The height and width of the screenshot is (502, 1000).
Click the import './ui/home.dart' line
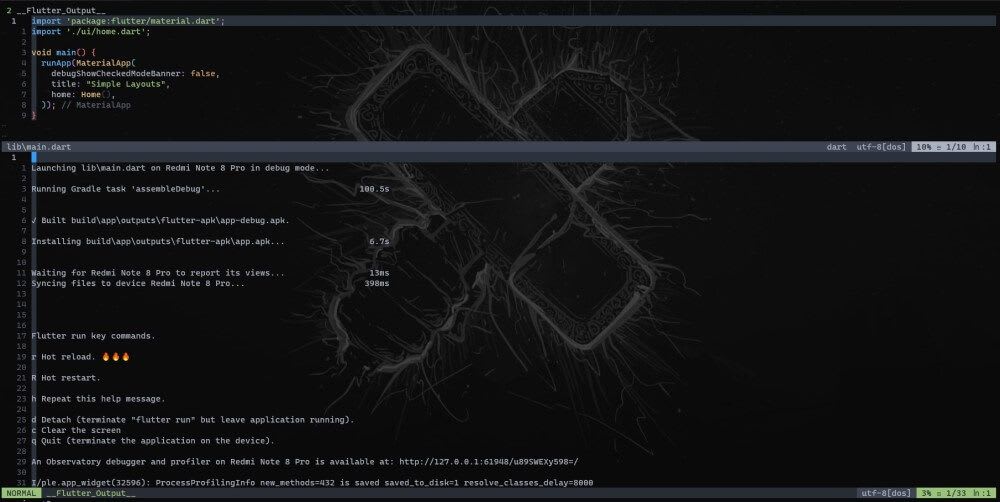click(91, 31)
